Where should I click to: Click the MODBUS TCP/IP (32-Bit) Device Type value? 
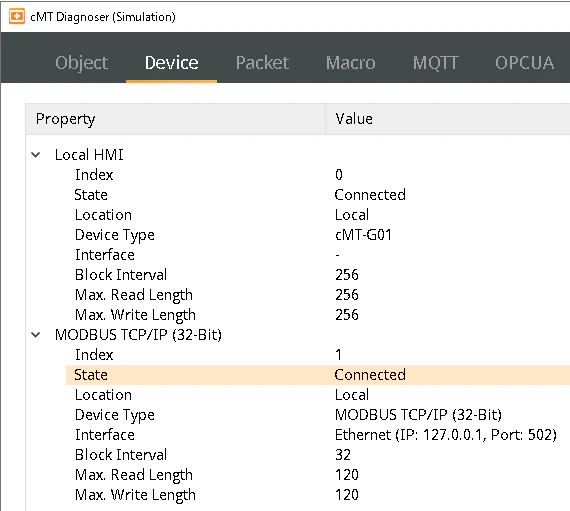point(418,415)
